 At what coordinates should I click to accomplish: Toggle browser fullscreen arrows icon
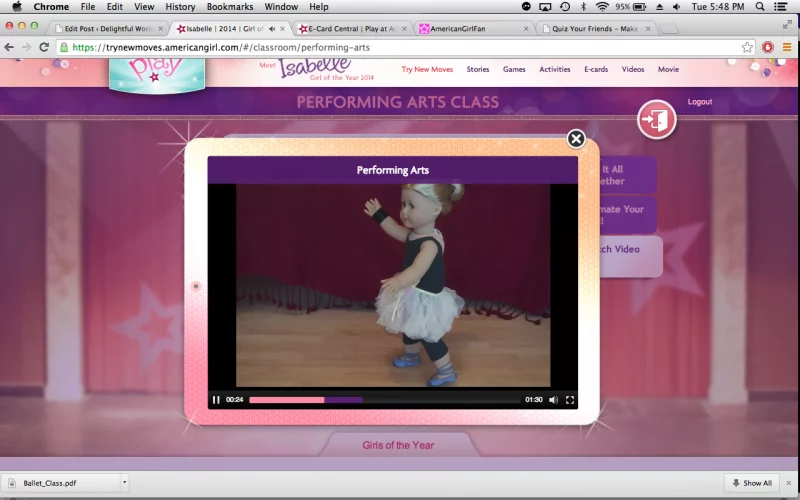point(787,24)
